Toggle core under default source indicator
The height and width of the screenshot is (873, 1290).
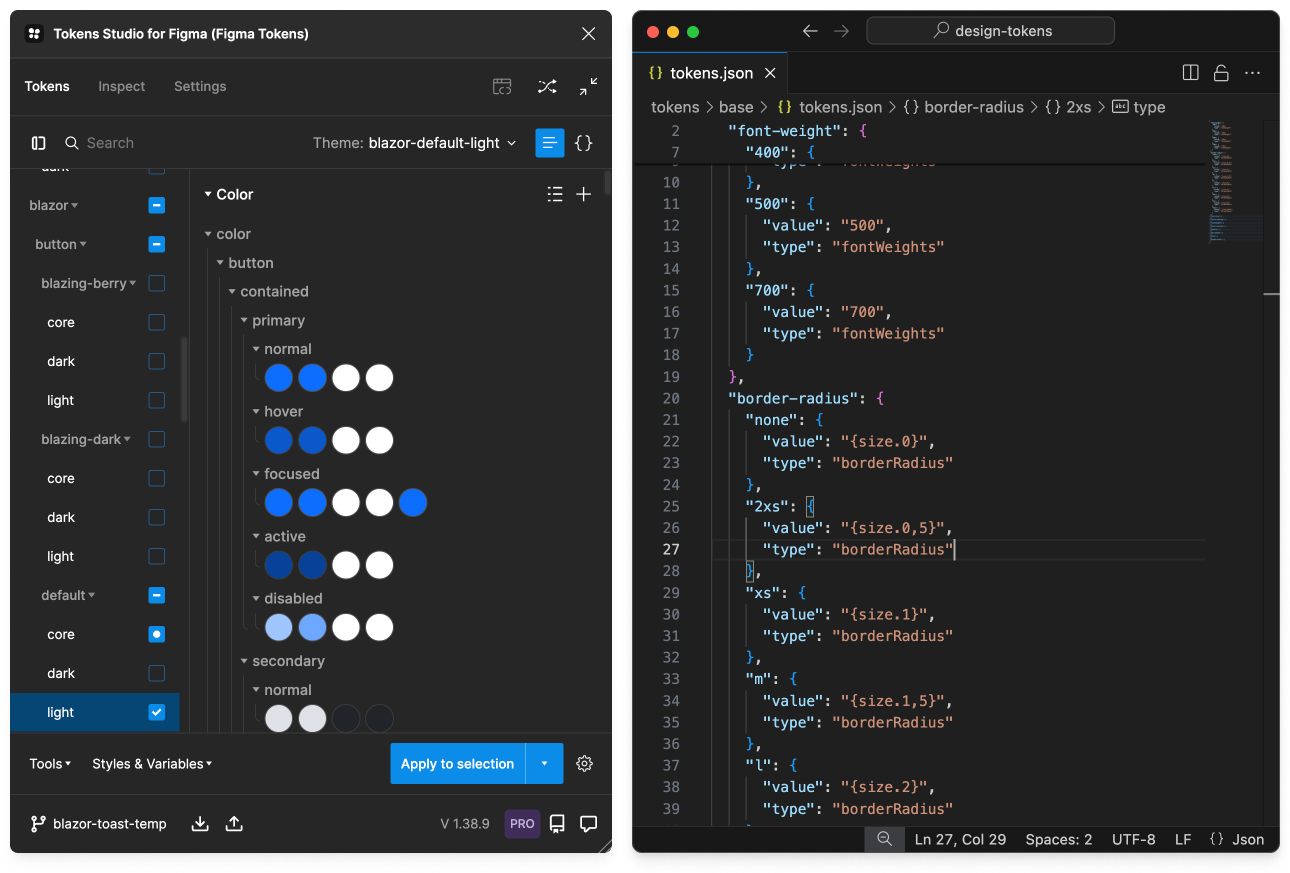click(157, 634)
